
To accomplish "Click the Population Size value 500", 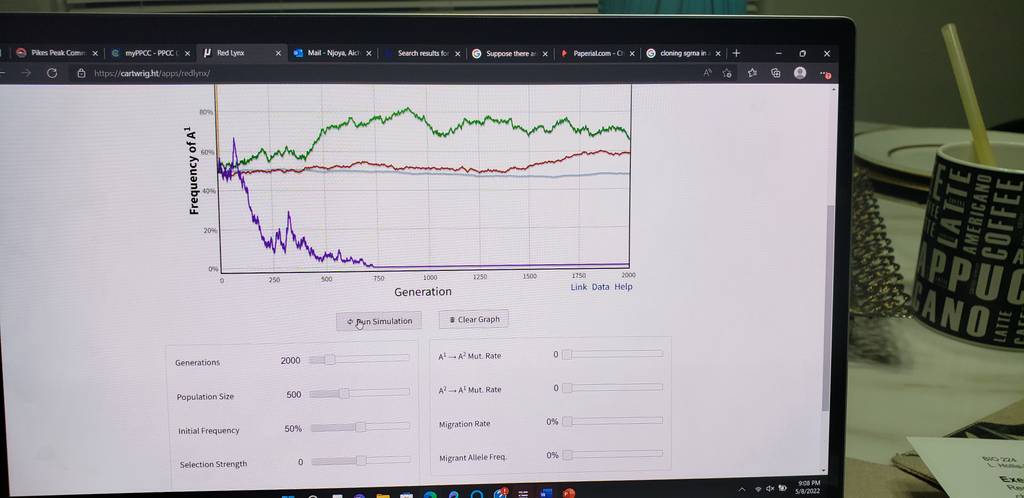I will point(294,394).
